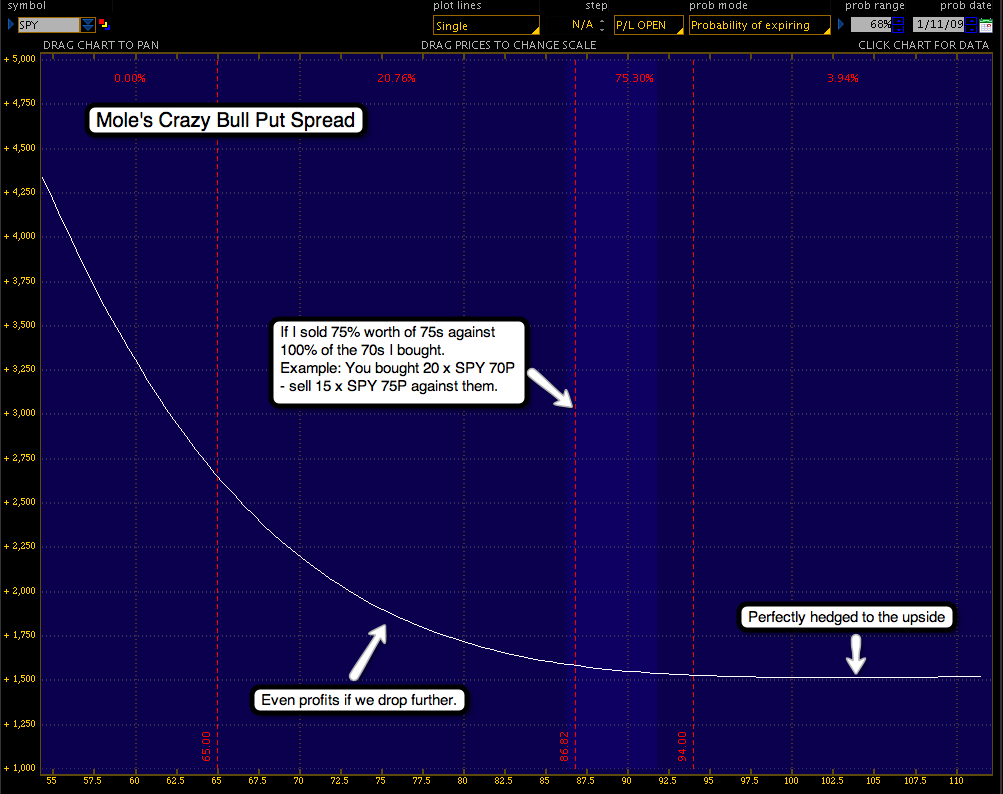
Task: Click the symbol linking color squares icon
Action: click(x=104, y=24)
